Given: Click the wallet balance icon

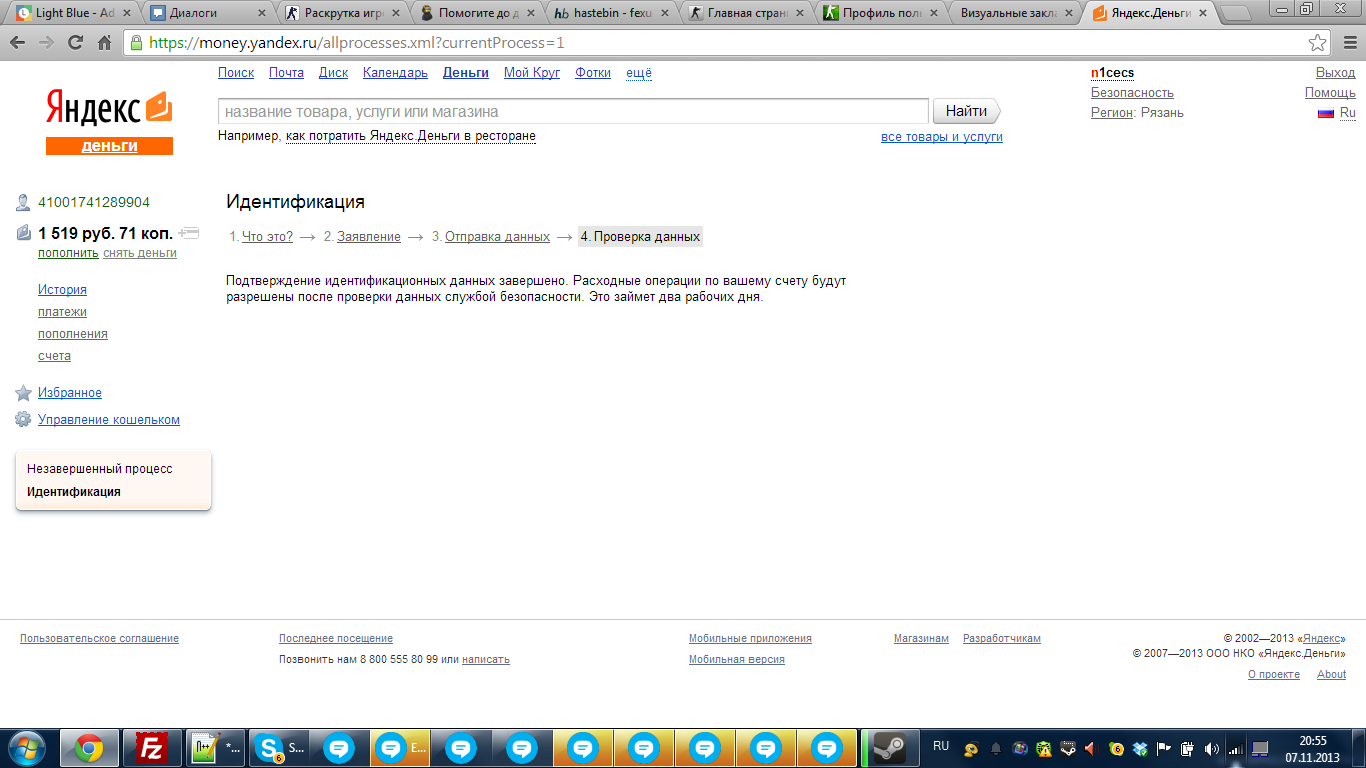Looking at the screenshot, I should click(x=23, y=234).
